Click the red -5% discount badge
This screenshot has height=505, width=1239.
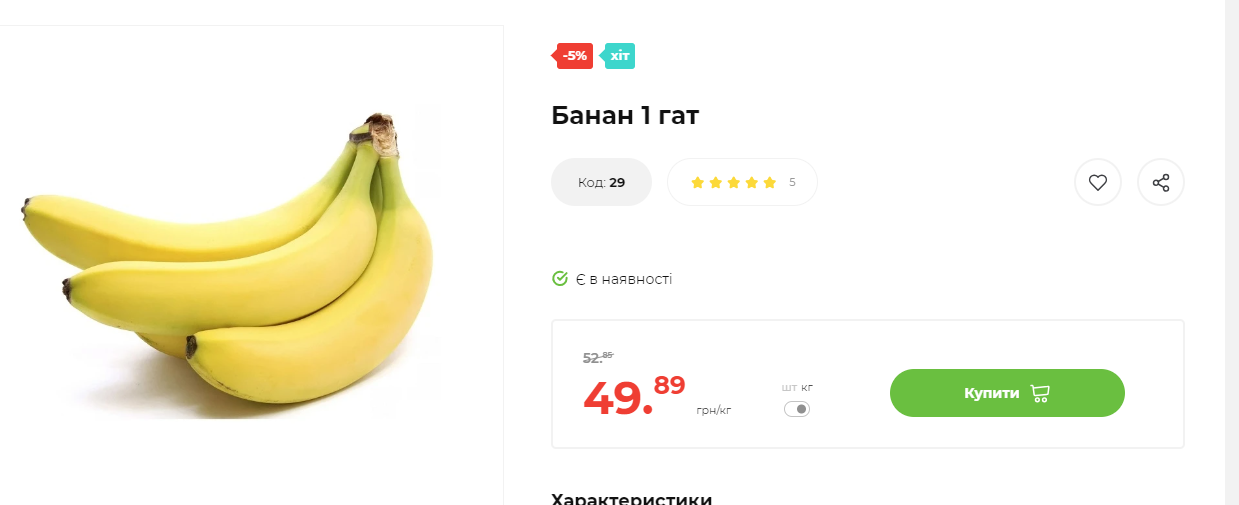click(575, 56)
